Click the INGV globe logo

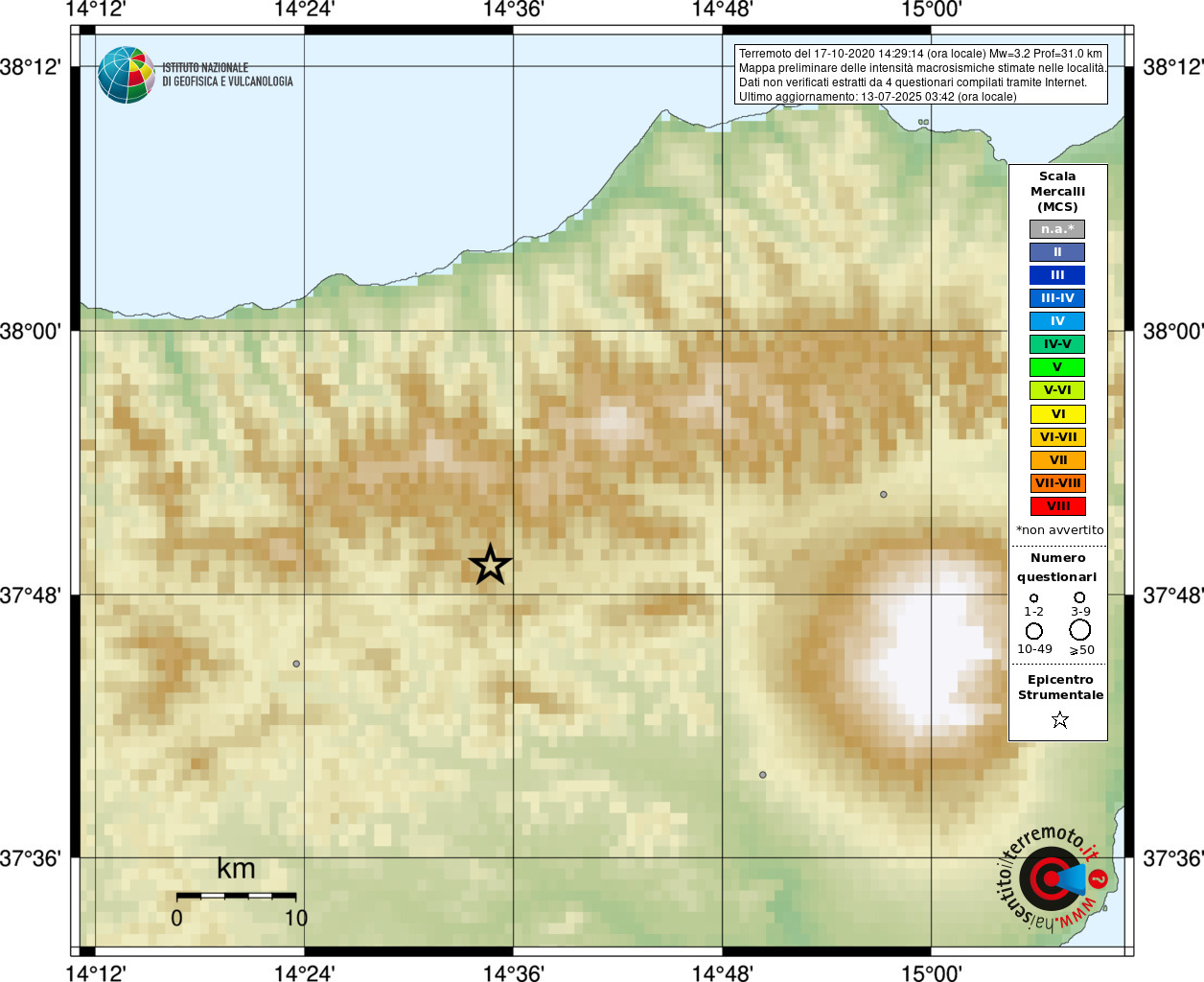(x=127, y=75)
